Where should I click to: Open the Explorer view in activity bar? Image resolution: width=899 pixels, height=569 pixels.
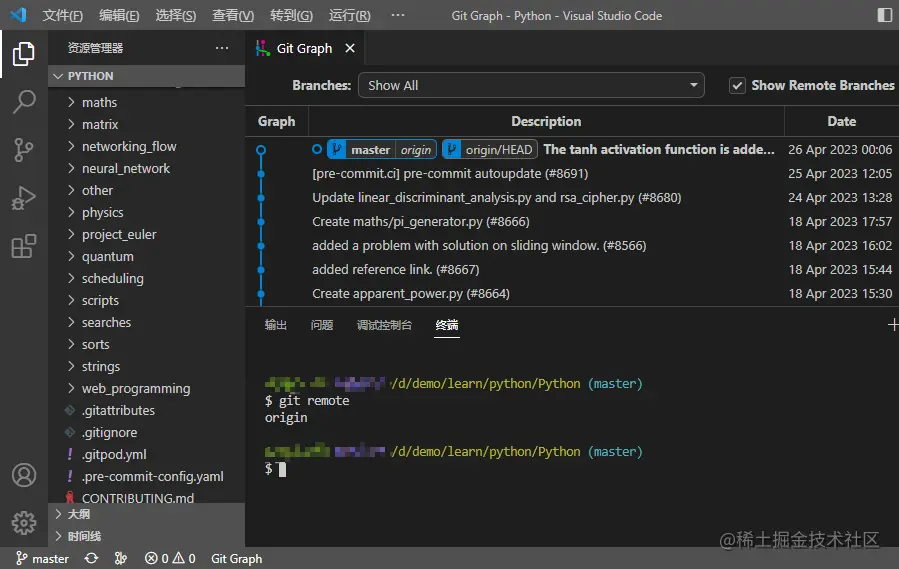(24, 54)
